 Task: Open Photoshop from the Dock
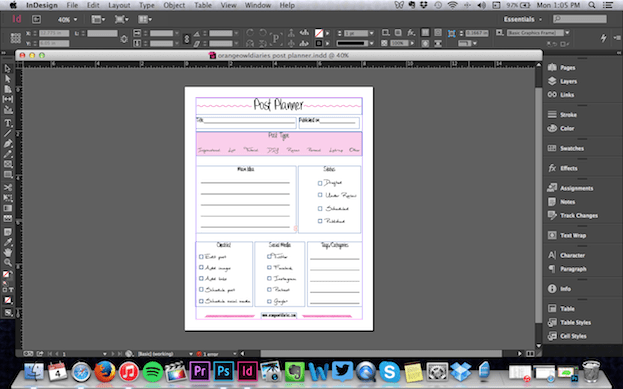224,372
